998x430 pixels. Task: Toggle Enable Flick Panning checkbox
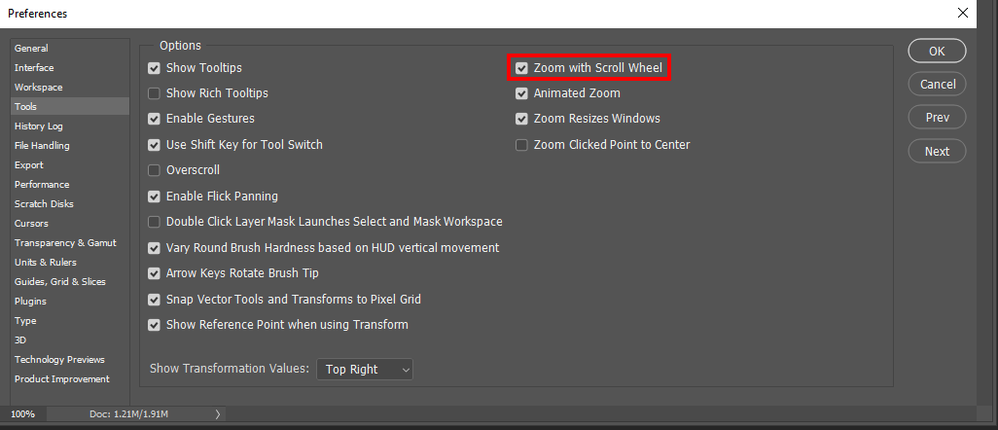coord(154,197)
